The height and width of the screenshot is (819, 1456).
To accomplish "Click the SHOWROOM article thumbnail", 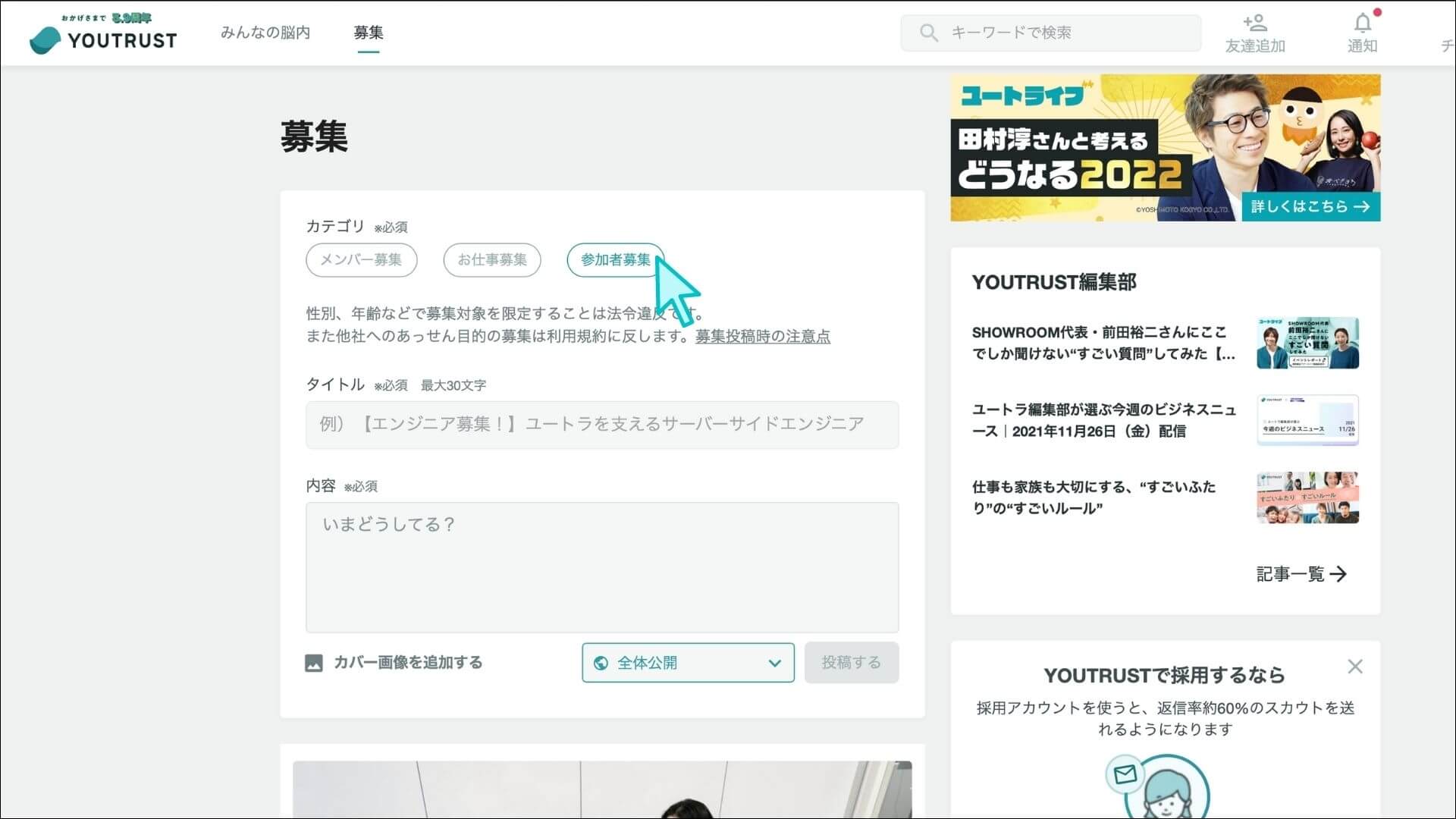I will pyautogui.click(x=1307, y=343).
